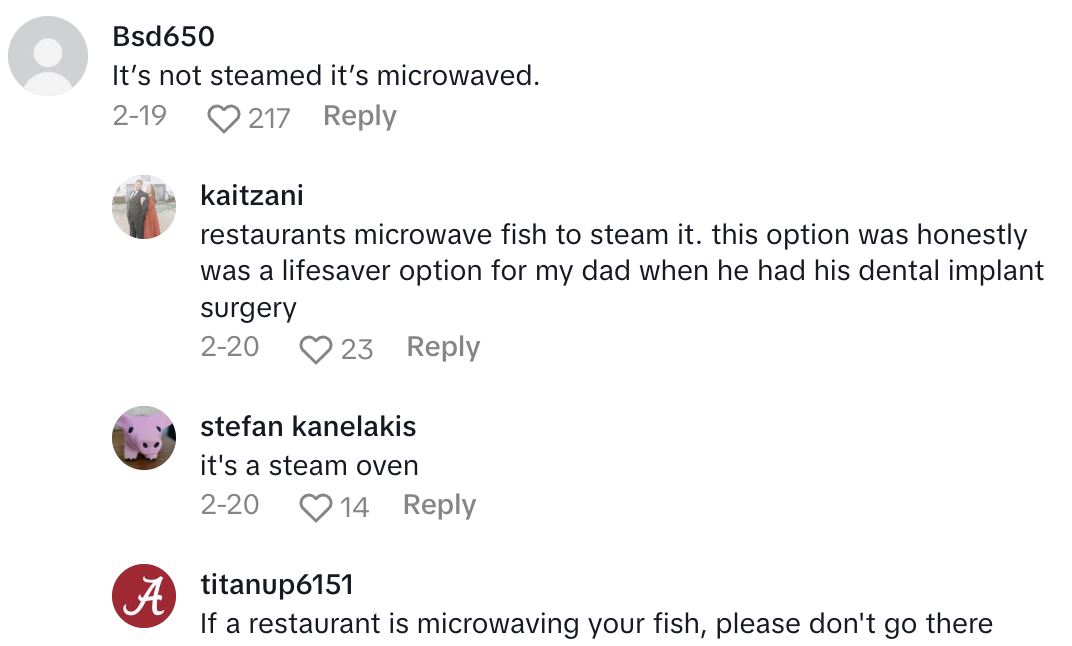Reply to stefan kanelakis's comment
The height and width of the screenshot is (646, 1072).
coord(439,505)
